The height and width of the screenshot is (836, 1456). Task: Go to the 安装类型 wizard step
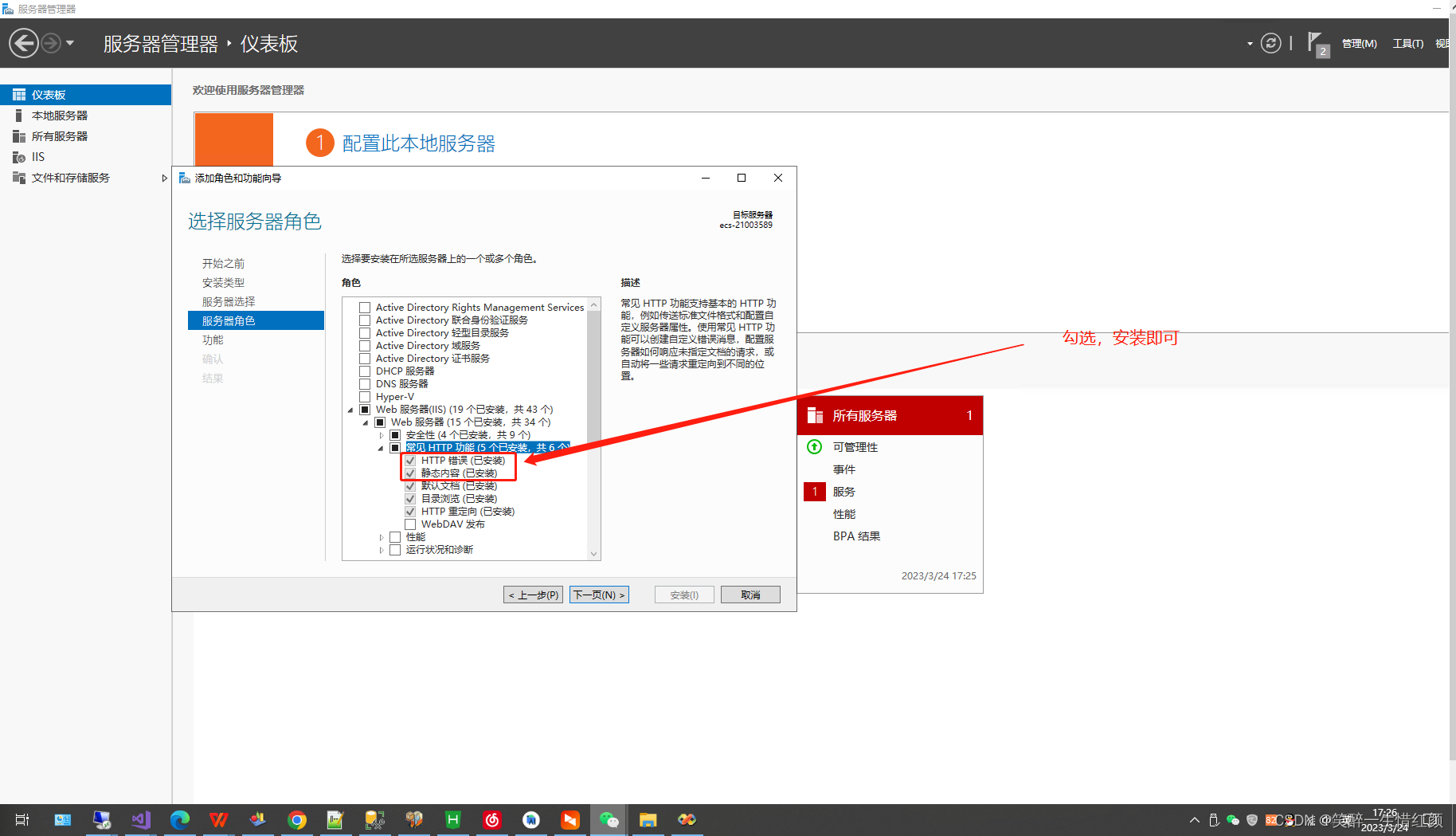(223, 283)
